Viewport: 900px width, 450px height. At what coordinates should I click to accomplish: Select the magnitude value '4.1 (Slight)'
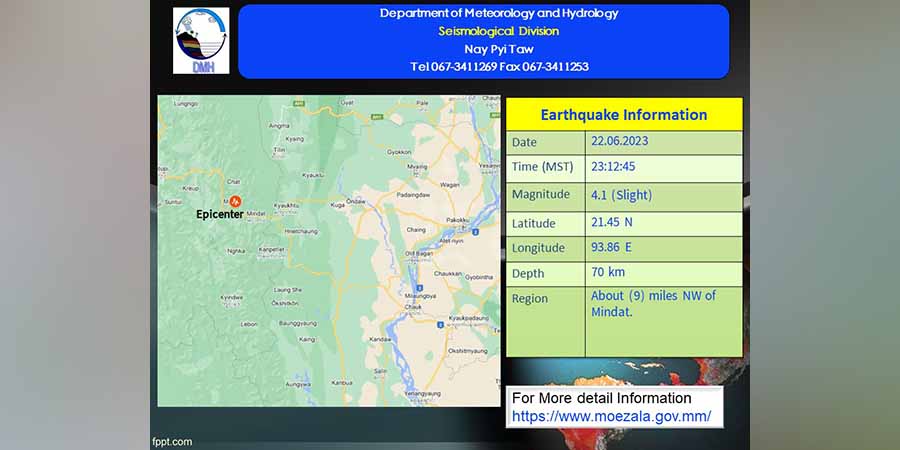tap(622, 195)
